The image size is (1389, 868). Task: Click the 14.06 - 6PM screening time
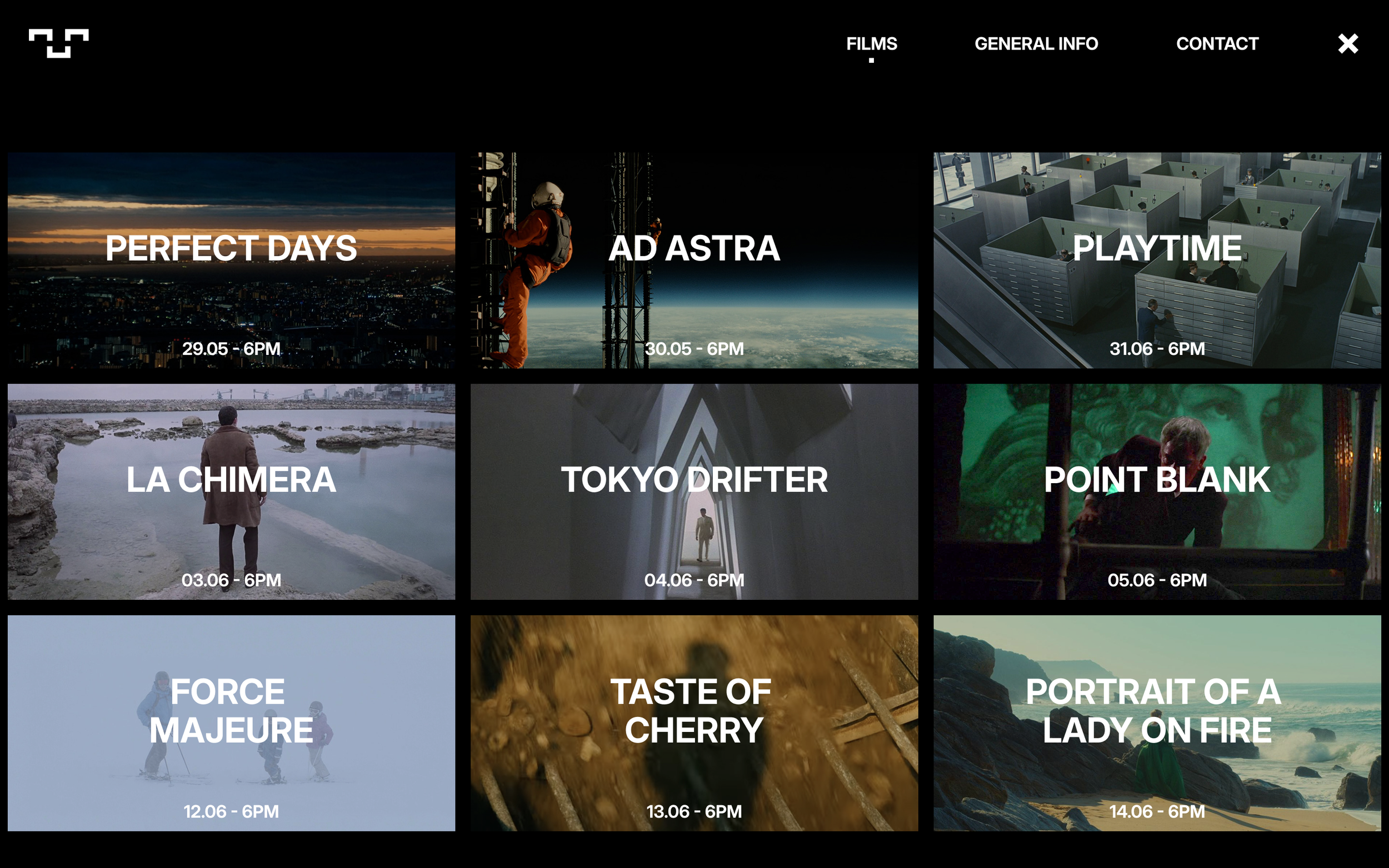click(x=1156, y=811)
